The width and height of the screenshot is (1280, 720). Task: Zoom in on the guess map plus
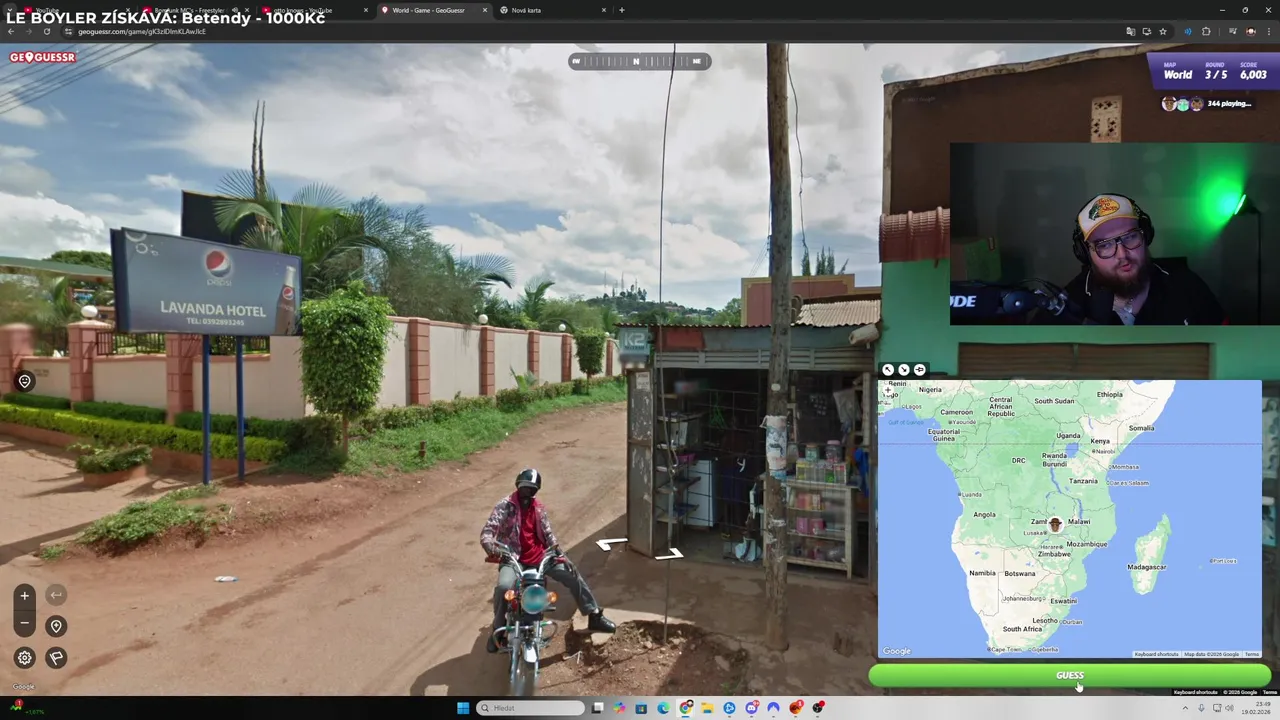(887, 391)
